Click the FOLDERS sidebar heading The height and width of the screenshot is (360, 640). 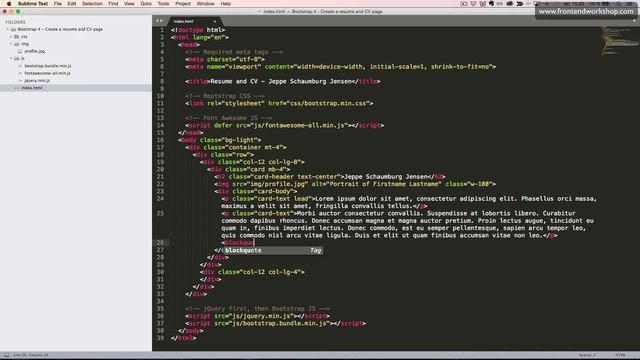click(x=15, y=22)
